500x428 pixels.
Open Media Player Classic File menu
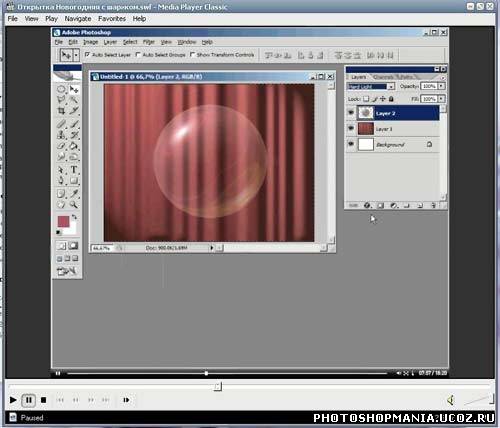(x=13, y=19)
